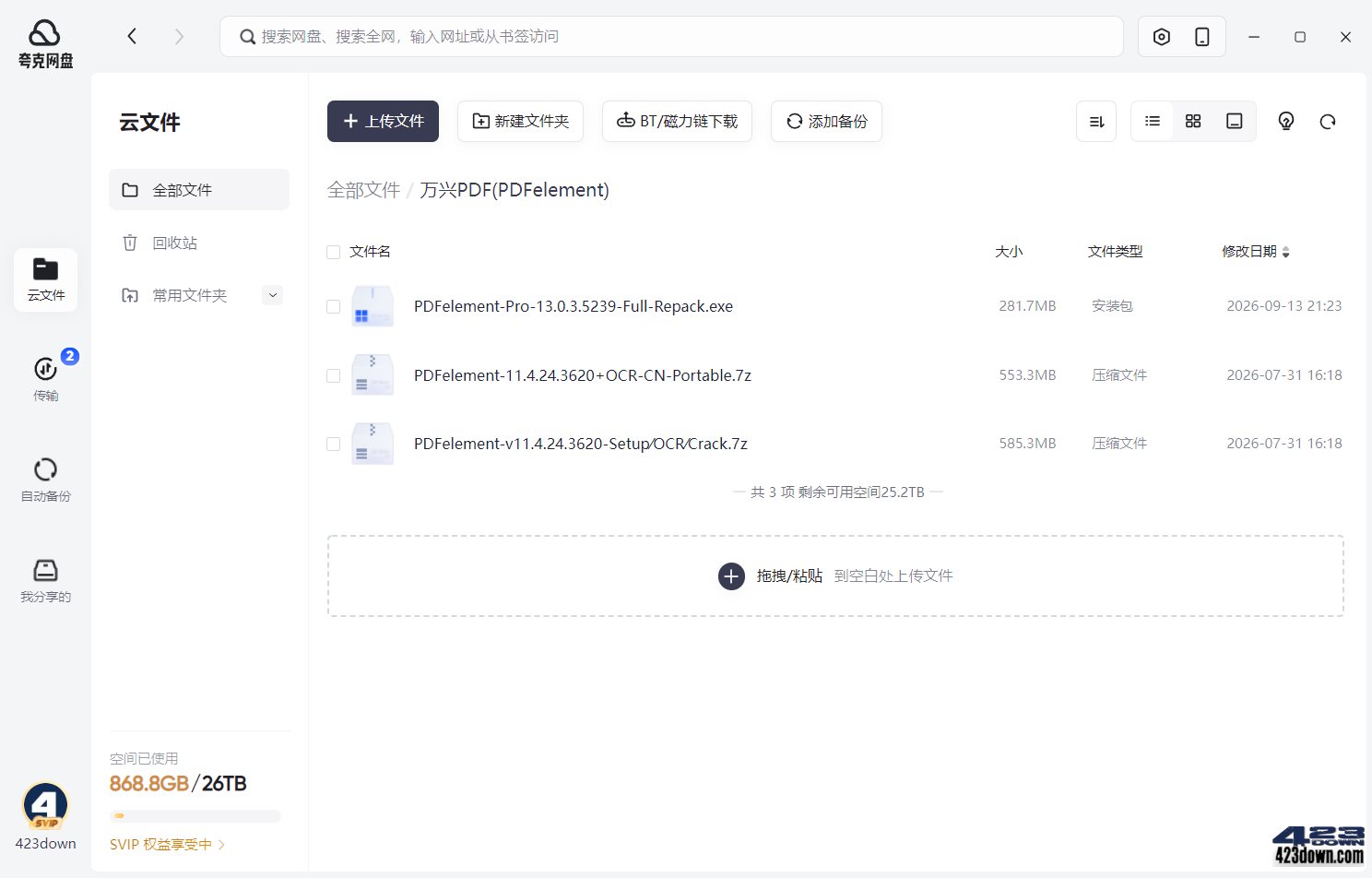The image size is (1372, 878).
Task: Tick checkbox for PDFelement OCR-CN-Portable.7z
Action: click(334, 375)
